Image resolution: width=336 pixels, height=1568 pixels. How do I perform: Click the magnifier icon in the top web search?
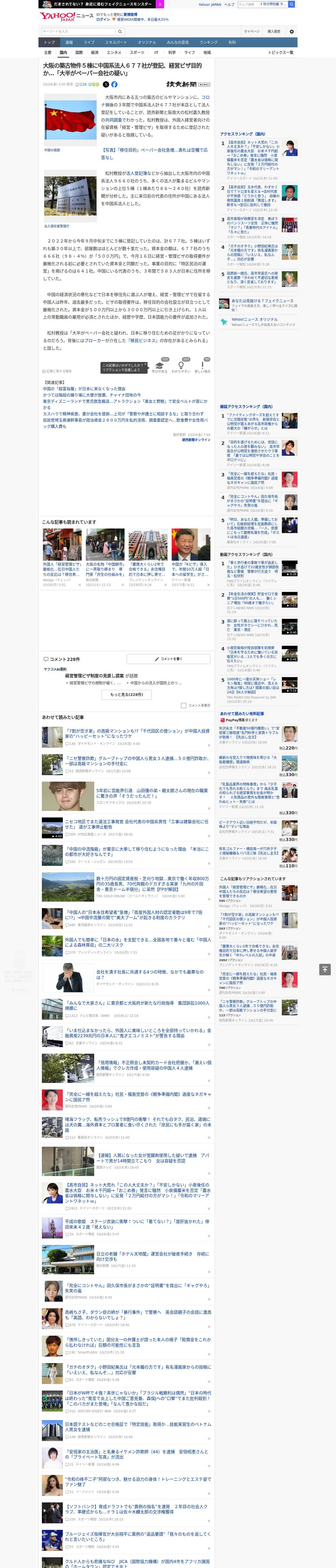292,4
